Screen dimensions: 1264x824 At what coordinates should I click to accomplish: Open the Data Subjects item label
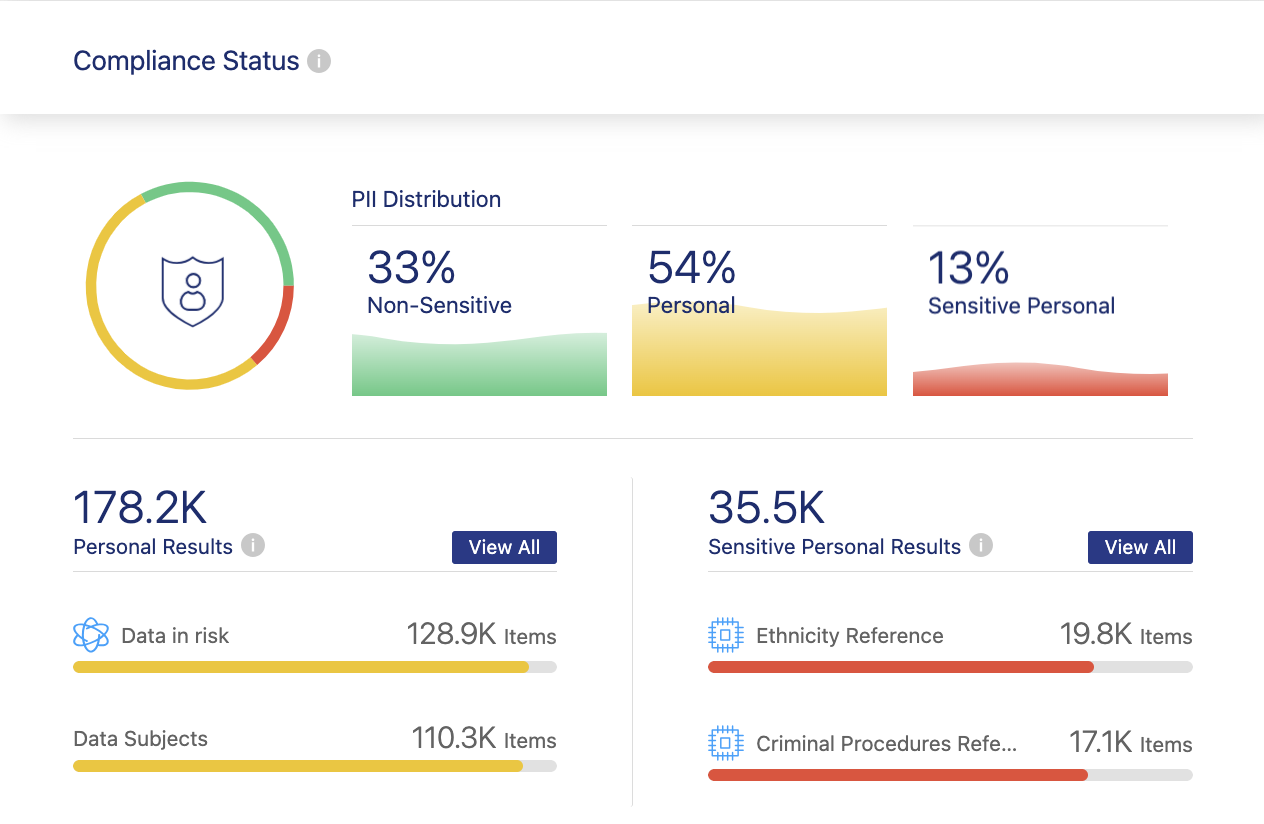141,739
